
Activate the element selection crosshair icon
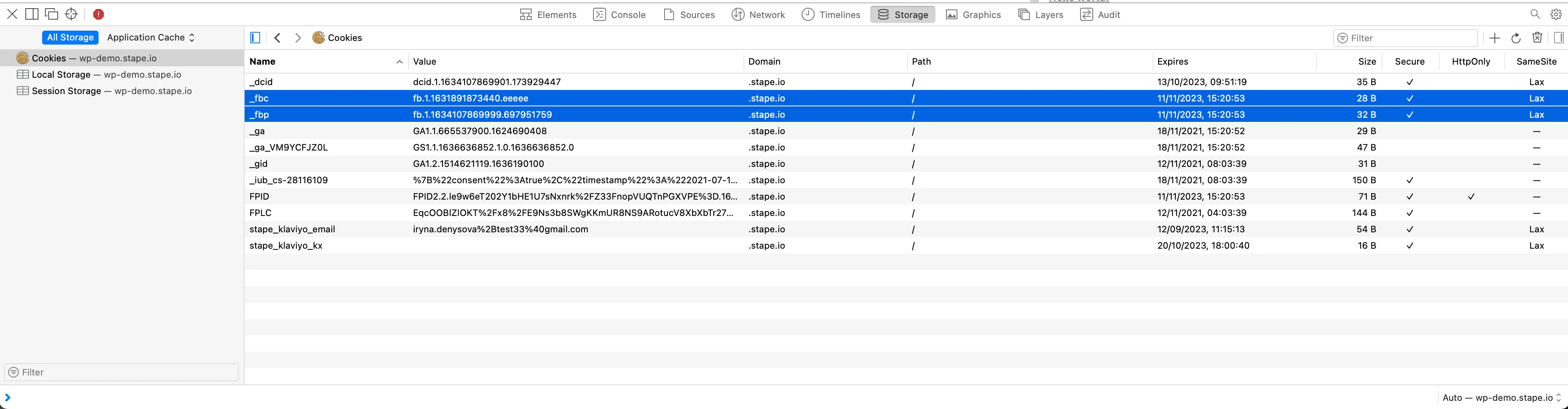(71, 14)
